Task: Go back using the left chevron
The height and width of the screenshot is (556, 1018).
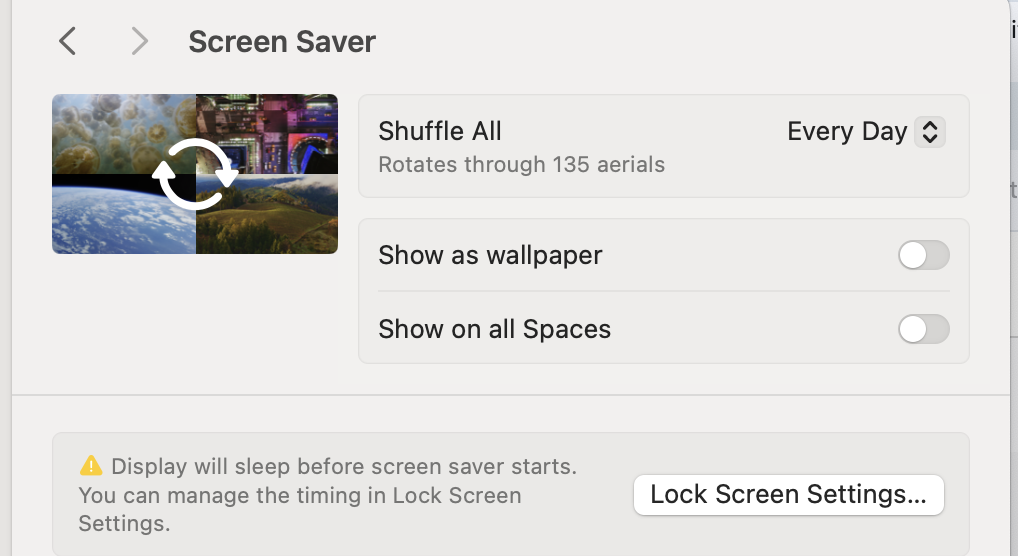Action: [x=67, y=41]
